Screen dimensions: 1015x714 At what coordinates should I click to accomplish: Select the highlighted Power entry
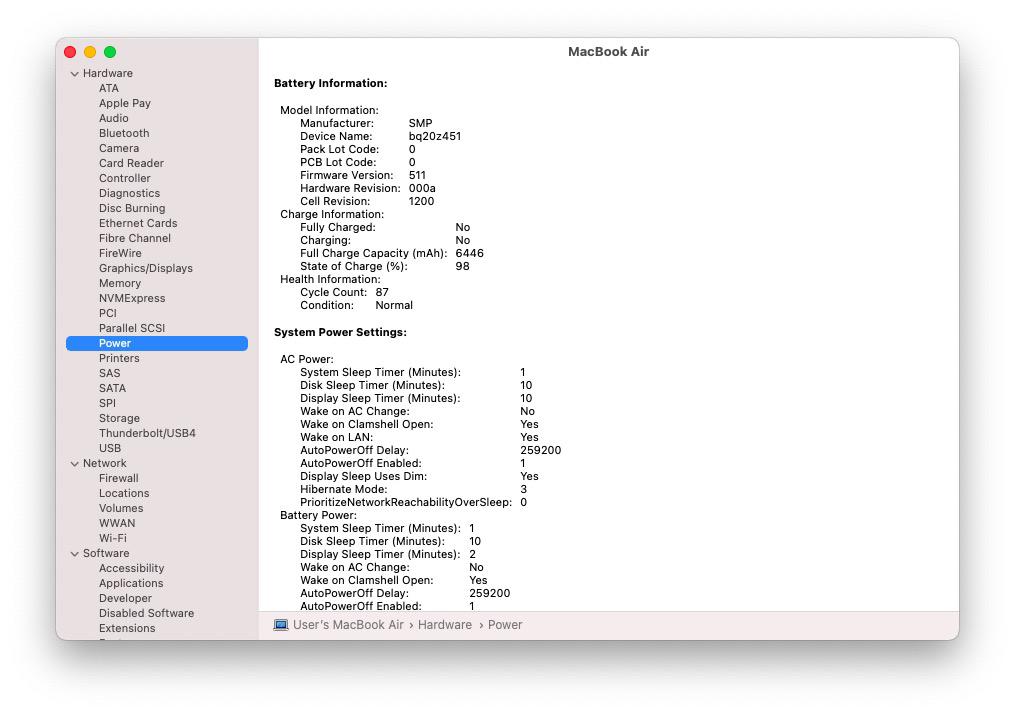point(157,343)
